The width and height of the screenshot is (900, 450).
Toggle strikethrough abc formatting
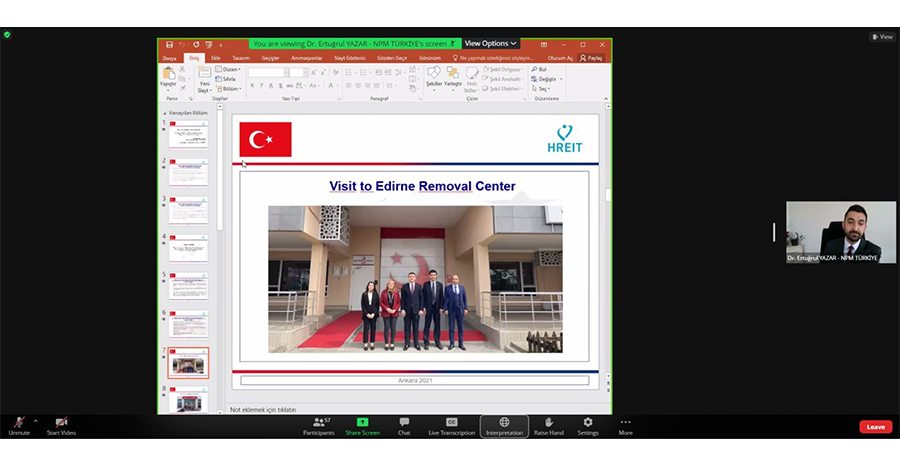point(289,86)
